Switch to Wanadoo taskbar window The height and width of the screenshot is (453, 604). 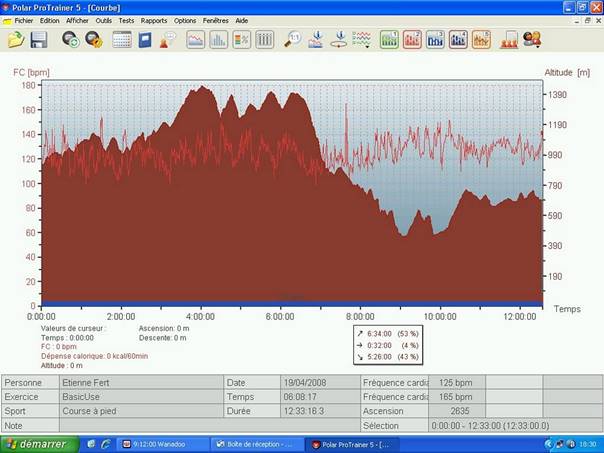(158, 444)
